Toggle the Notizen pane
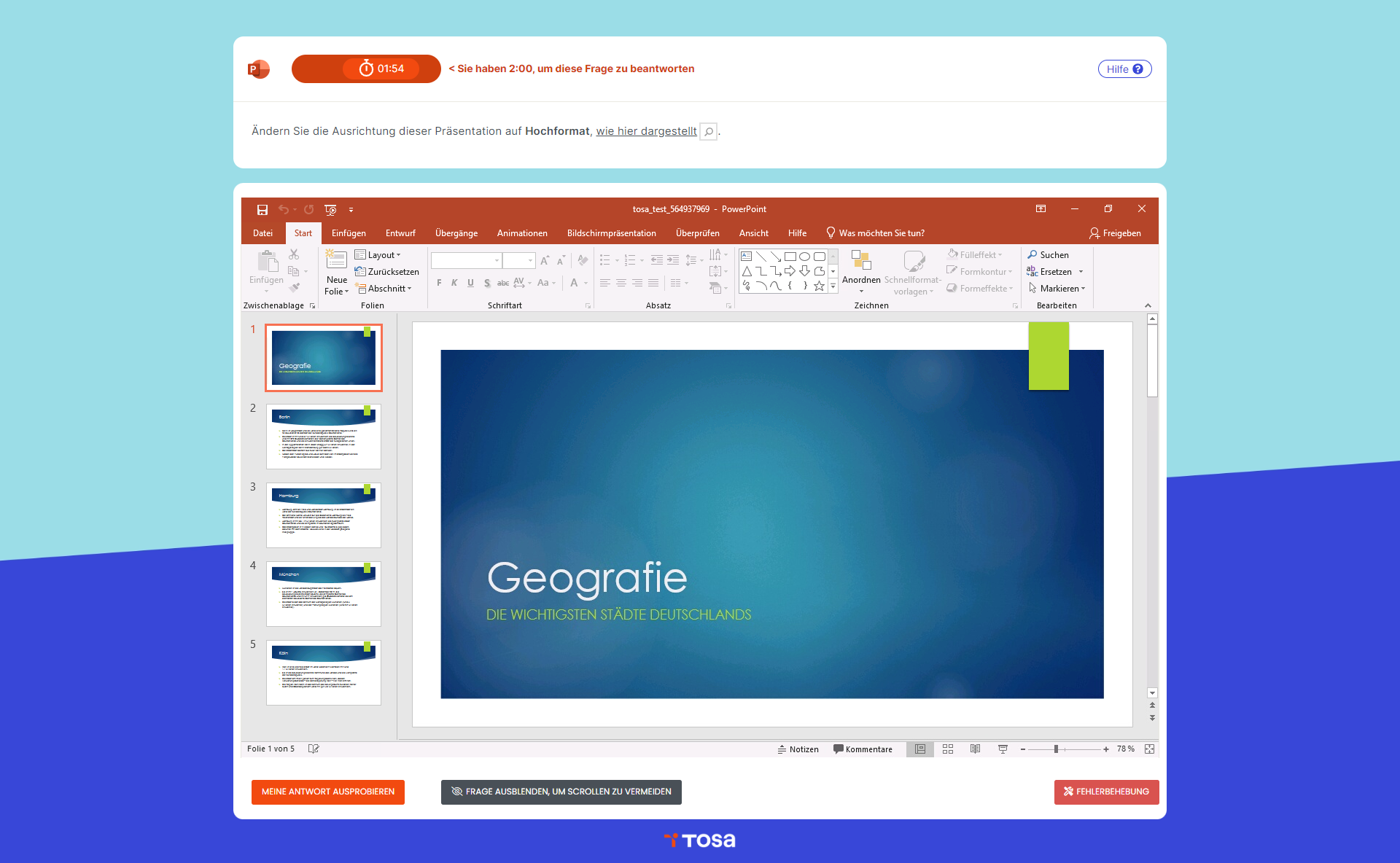Viewport: 1400px width, 863px height. tap(798, 749)
